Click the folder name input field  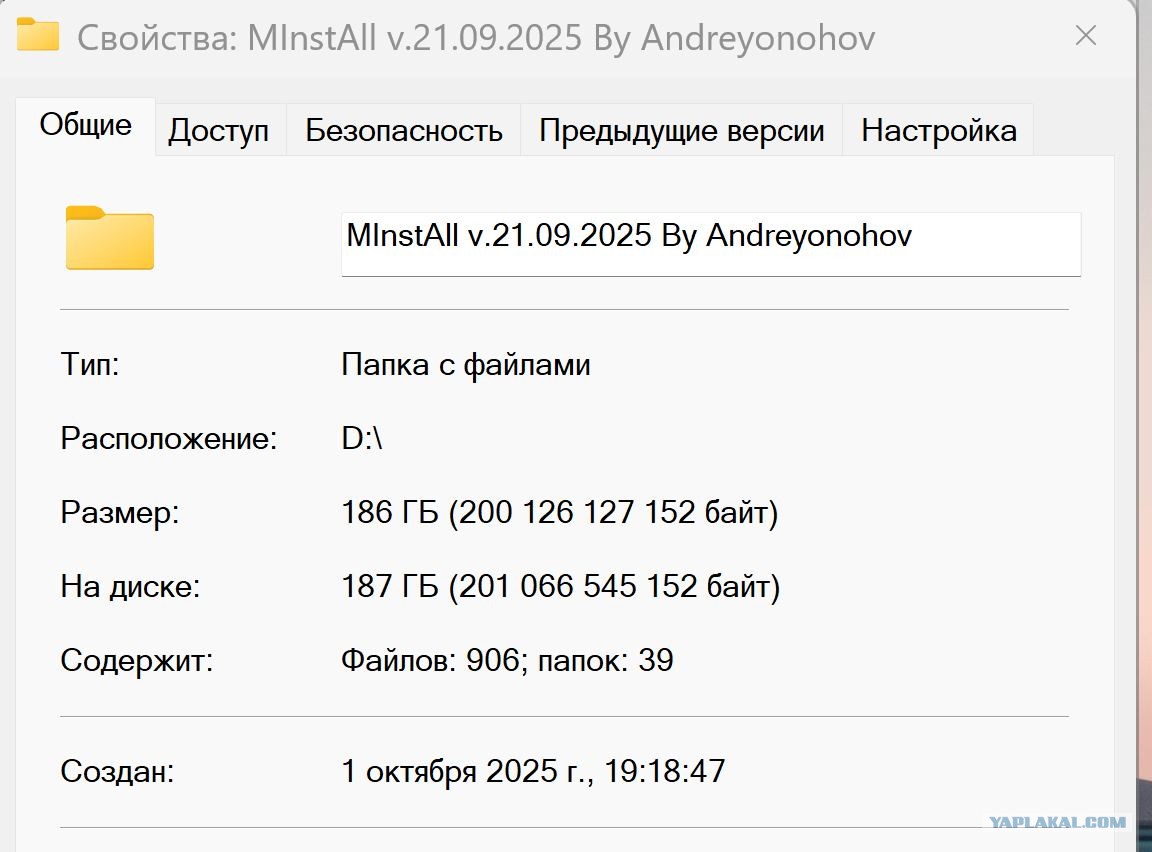click(710, 244)
